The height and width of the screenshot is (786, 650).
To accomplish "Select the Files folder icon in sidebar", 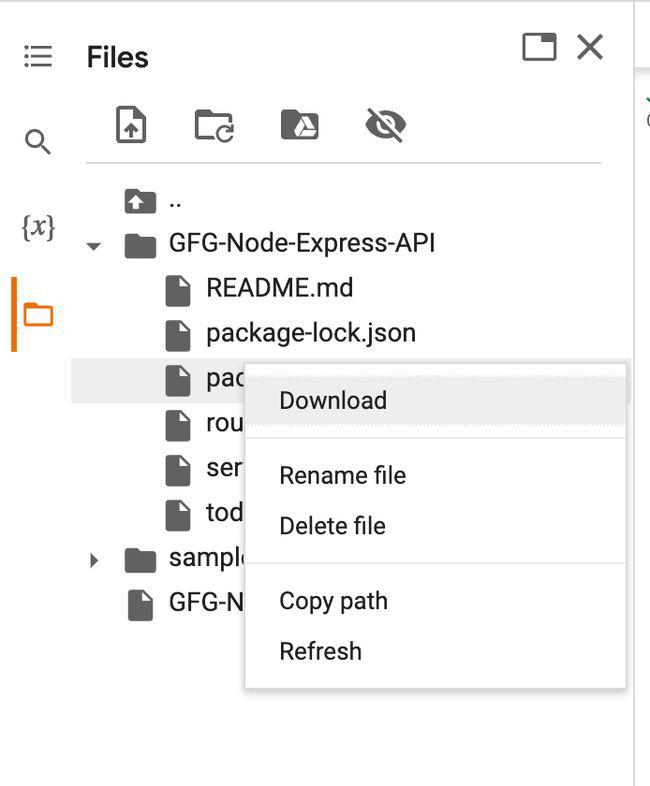I will point(38,315).
